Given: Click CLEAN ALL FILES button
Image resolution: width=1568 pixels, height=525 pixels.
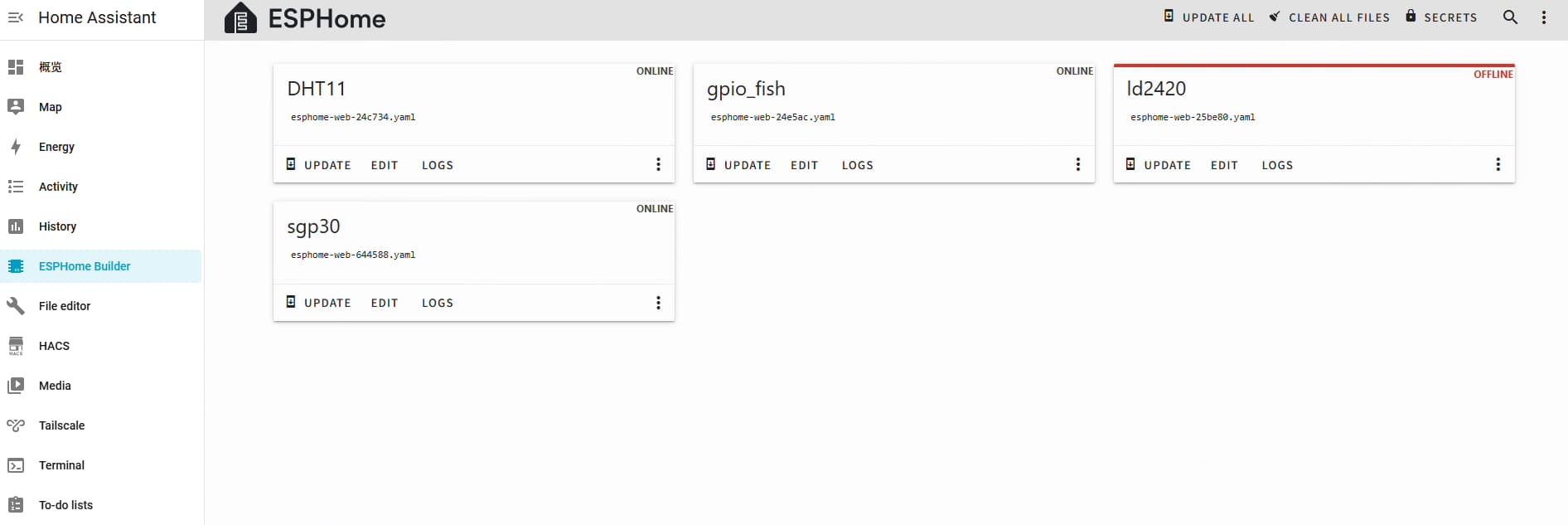Looking at the screenshot, I should 1329,17.
